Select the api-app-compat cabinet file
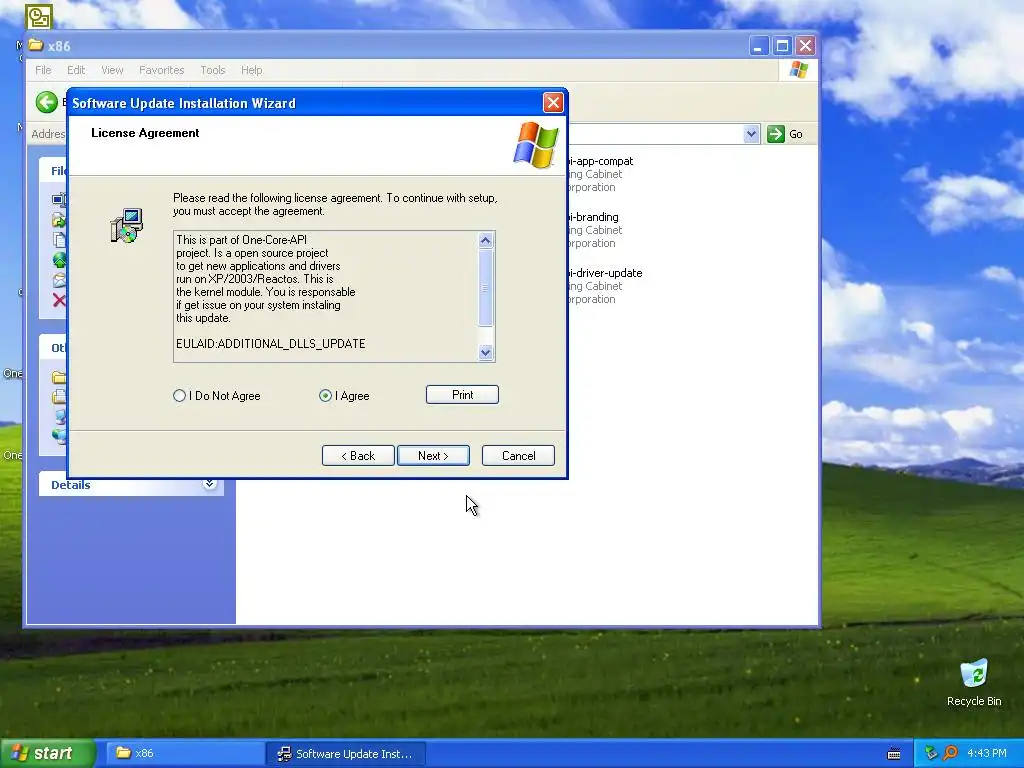The width and height of the screenshot is (1024, 768). coord(601,174)
